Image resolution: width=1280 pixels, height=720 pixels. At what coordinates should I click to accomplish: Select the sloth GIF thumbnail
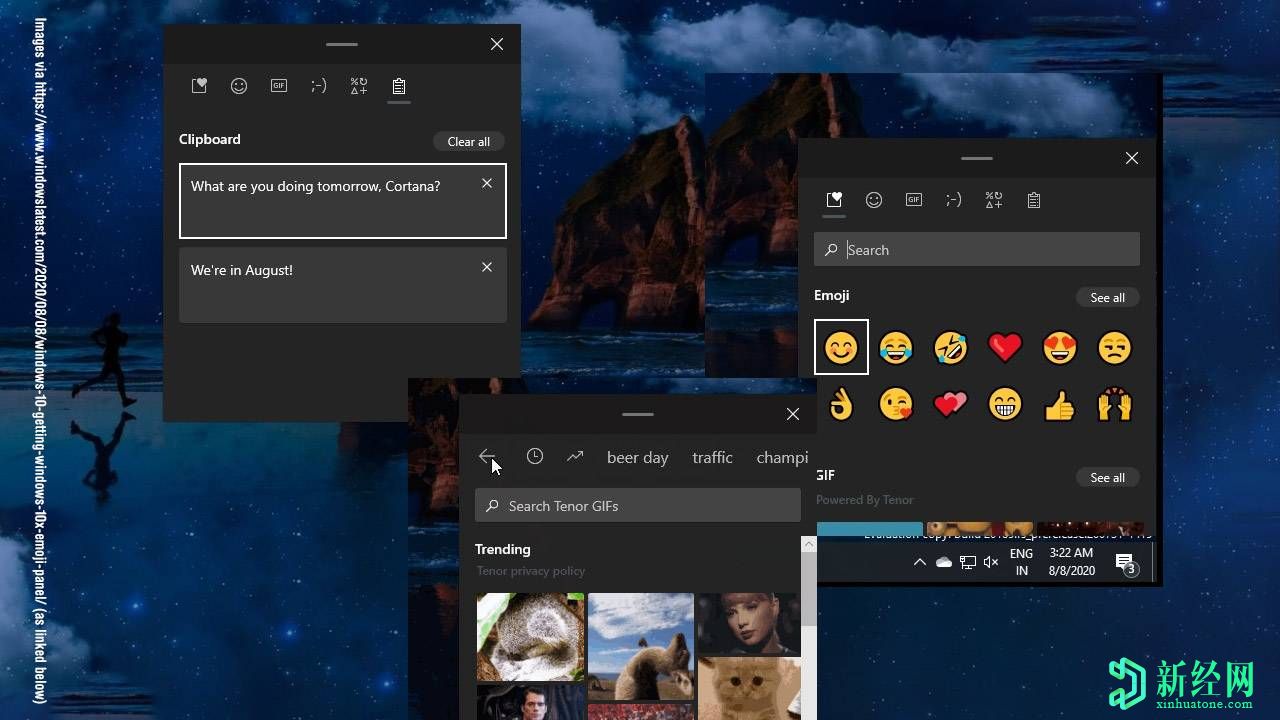[530, 637]
